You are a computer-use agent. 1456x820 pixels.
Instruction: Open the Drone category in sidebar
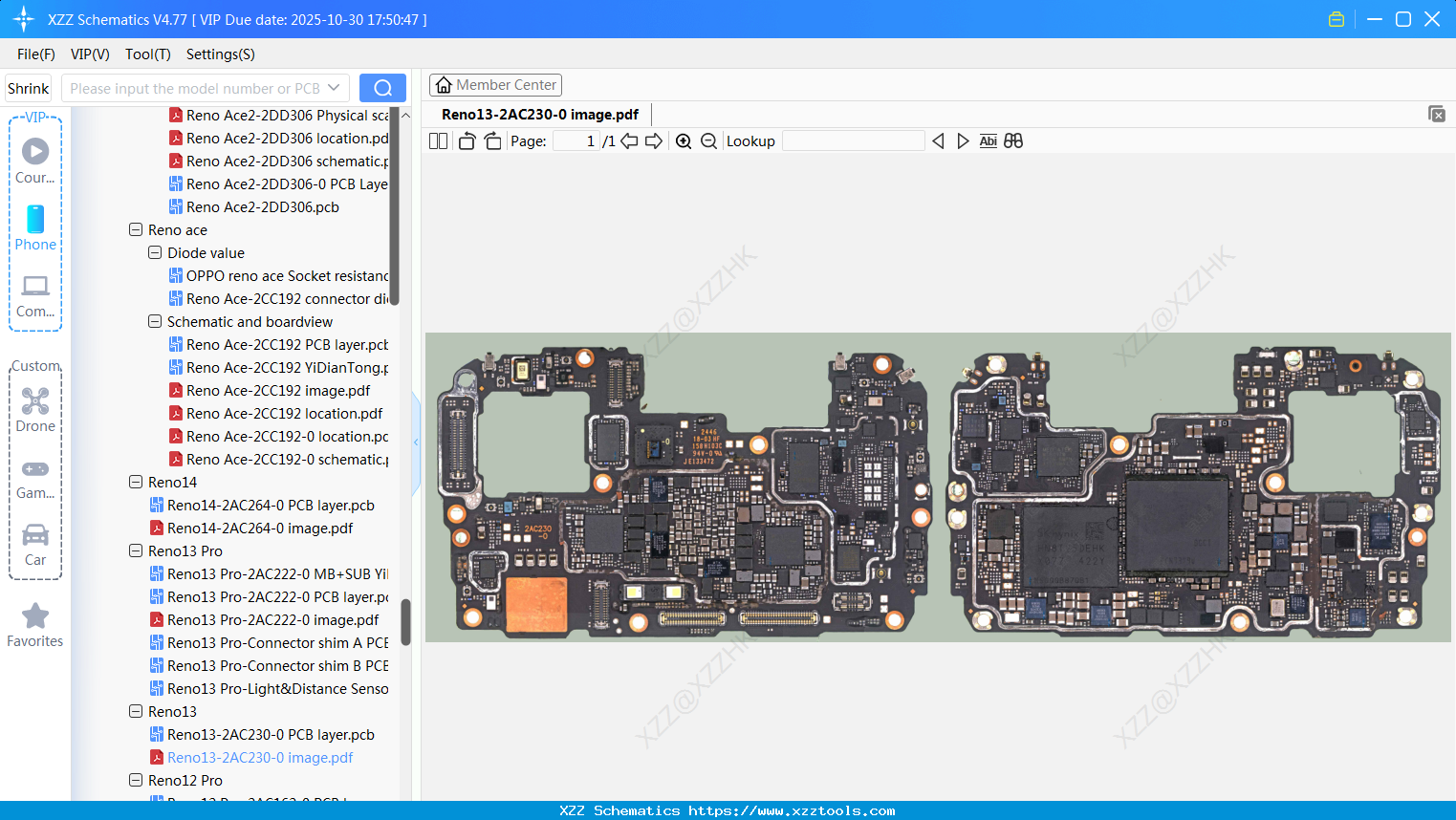tap(35, 410)
